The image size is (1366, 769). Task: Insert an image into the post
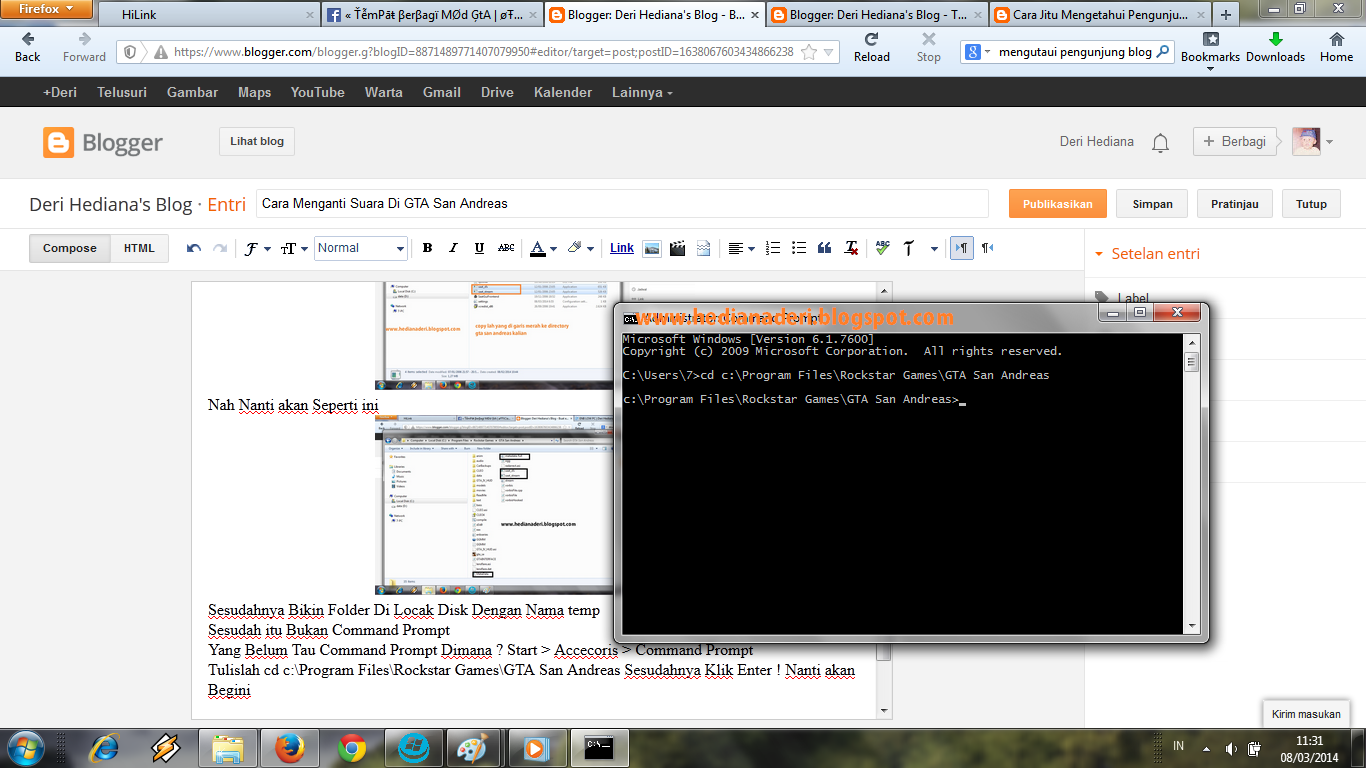click(x=652, y=248)
